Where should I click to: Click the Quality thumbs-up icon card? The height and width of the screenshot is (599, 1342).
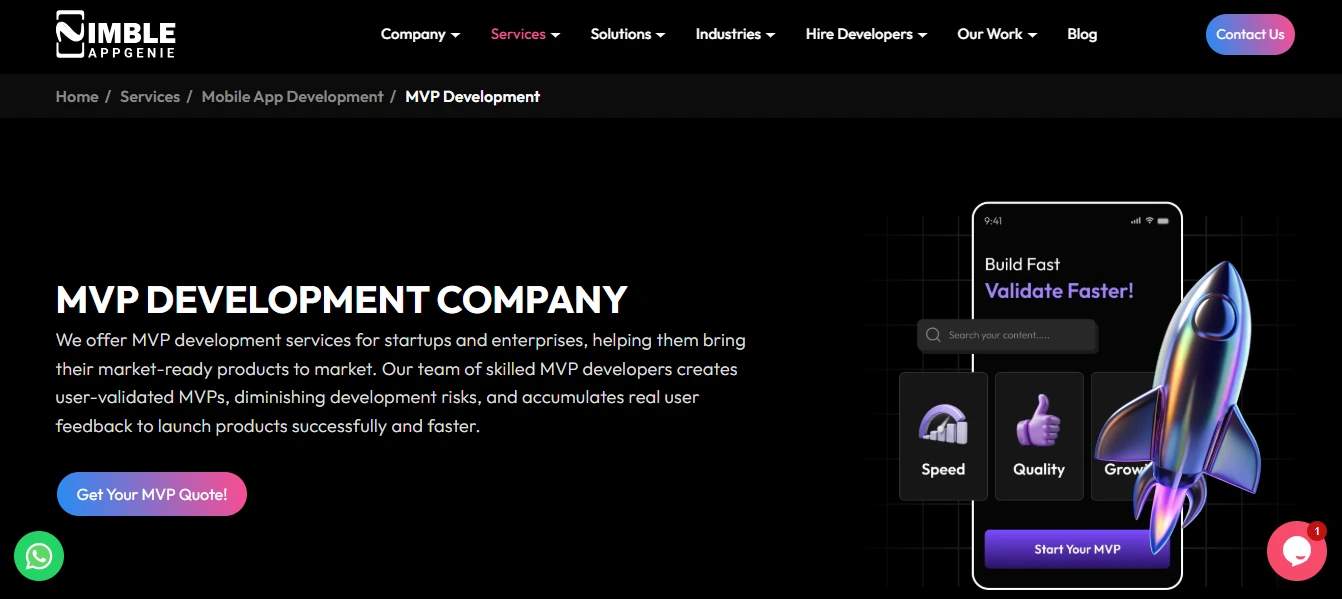[1038, 436]
